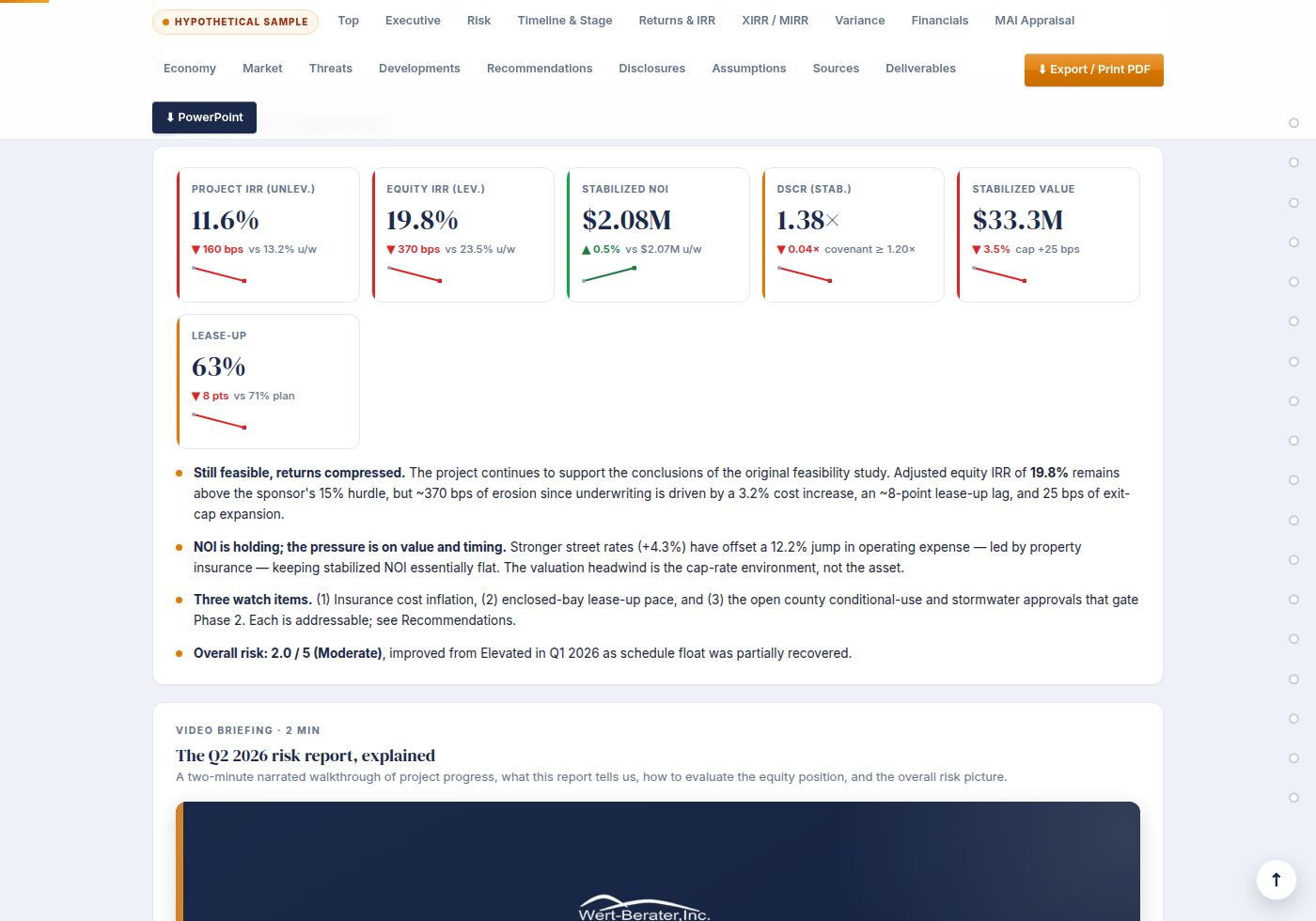Screen dimensions: 1316x921
Task: Click 'The Q2 2026 risk report, explained' title
Action: click(305, 756)
